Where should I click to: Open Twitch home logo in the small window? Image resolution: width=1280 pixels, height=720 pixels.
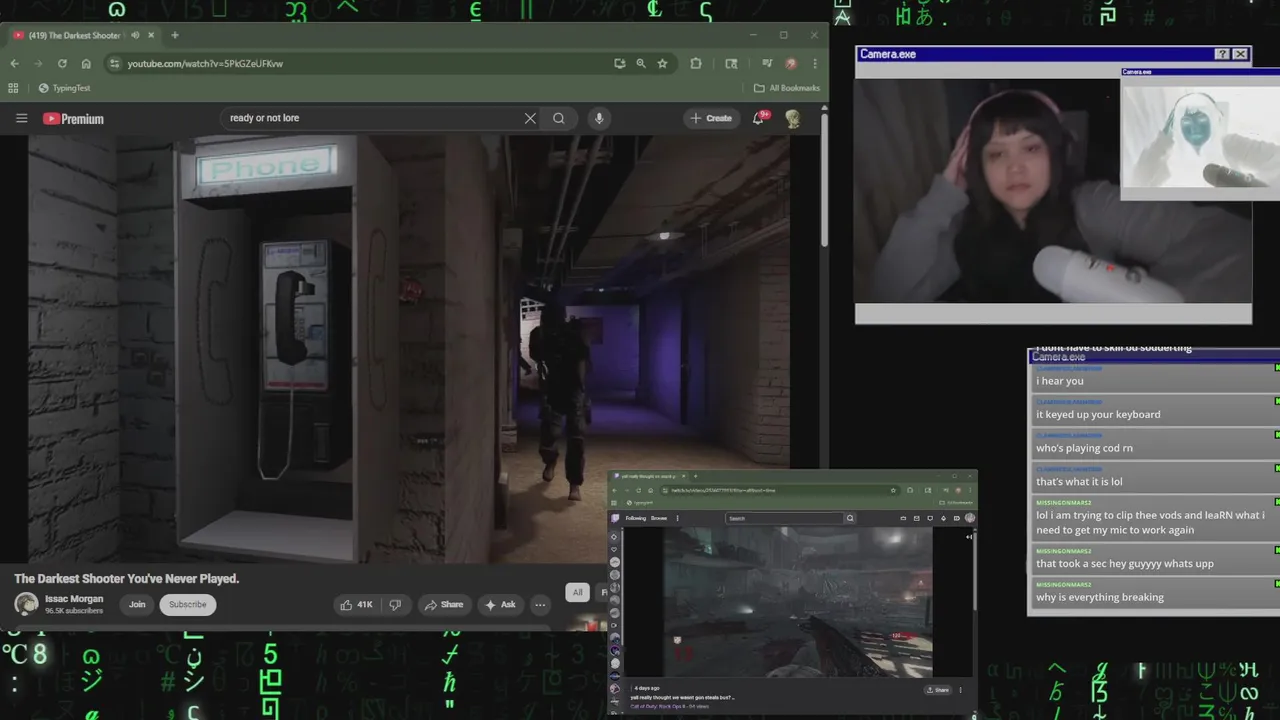click(615, 518)
